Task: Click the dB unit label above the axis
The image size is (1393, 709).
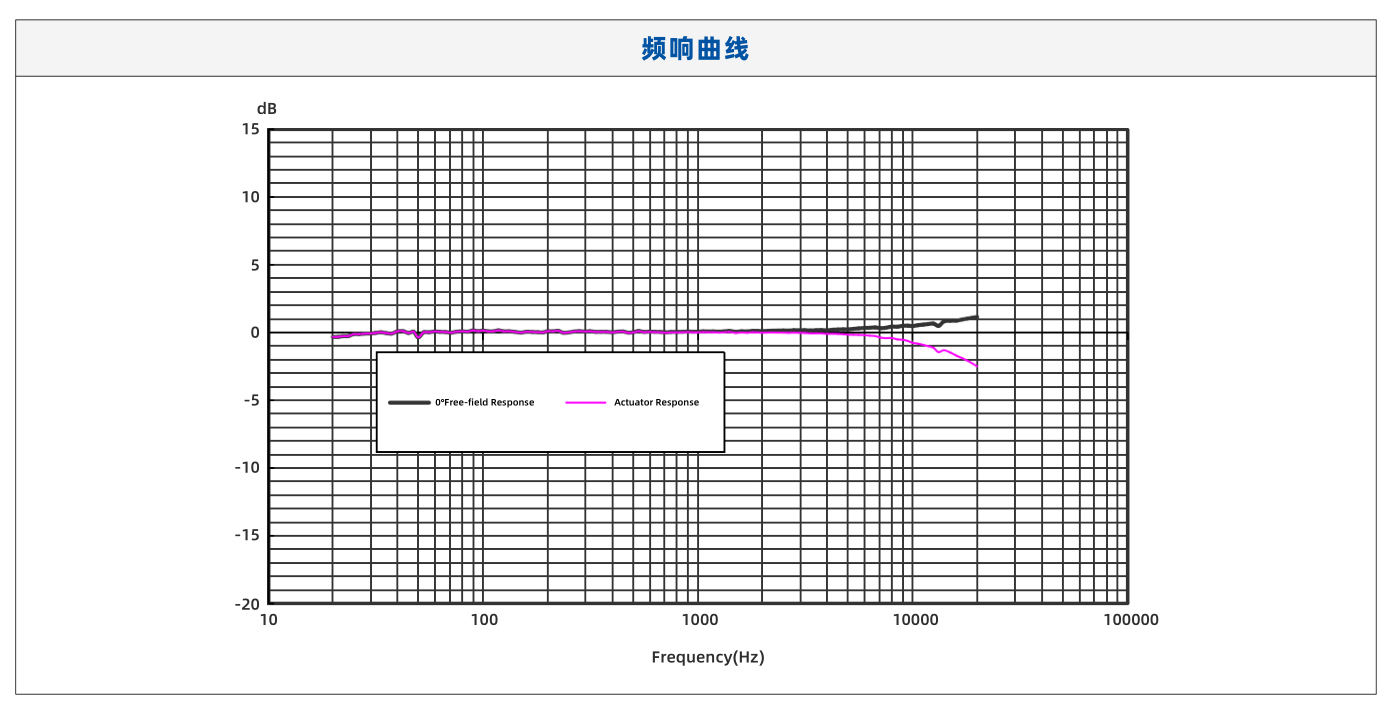Action: click(267, 108)
